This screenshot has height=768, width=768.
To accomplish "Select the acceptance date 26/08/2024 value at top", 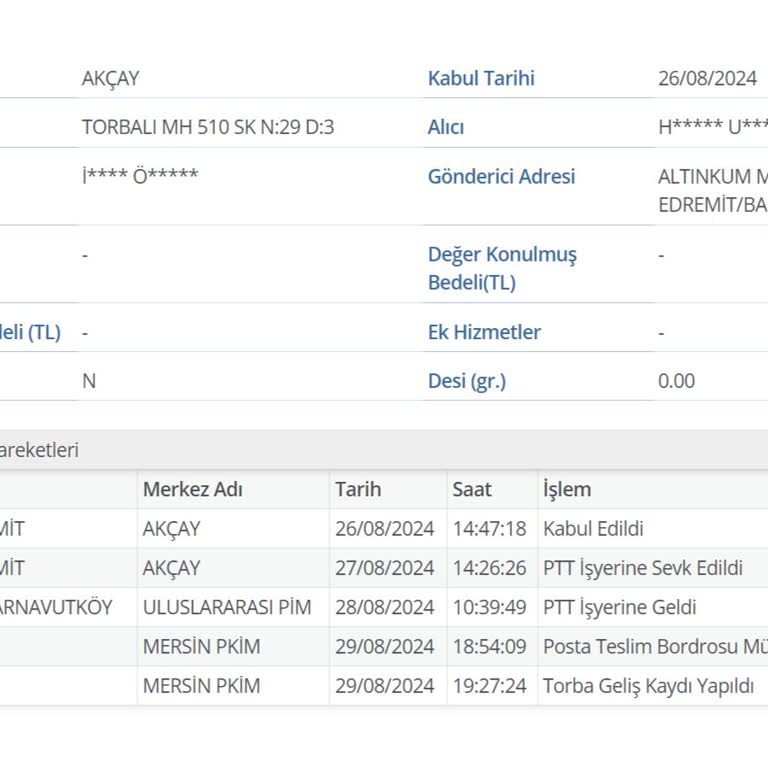I will click(706, 79).
